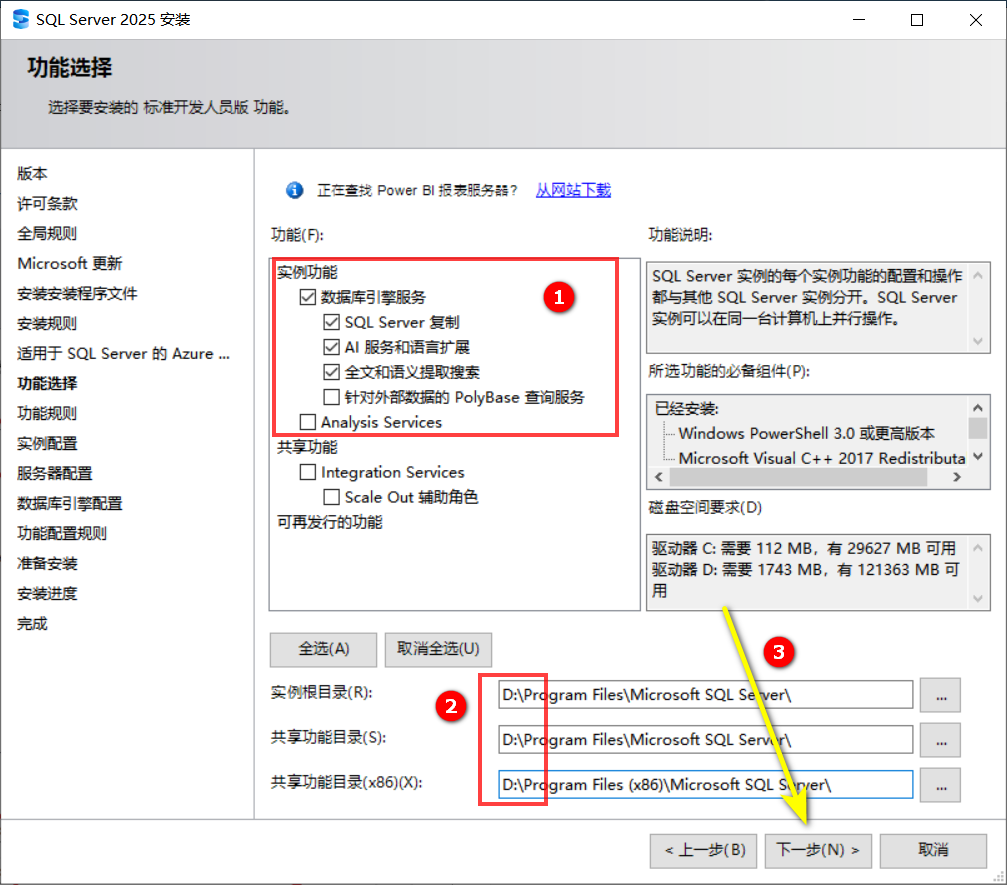This screenshot has height=885, width=1007.
Task: Proceed with 下一步(N) button
Action: click(x=818, y=851)
